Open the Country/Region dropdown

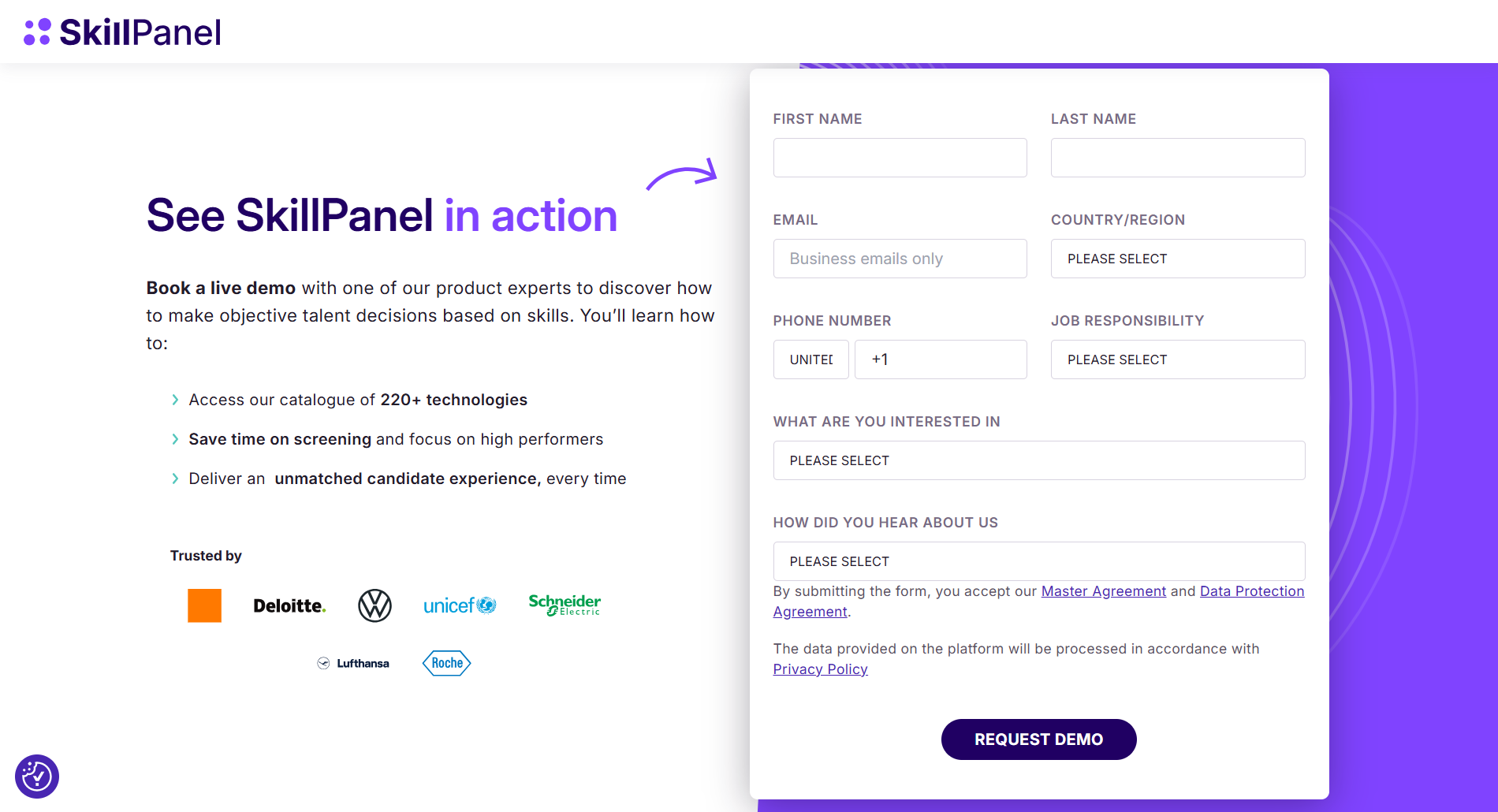[1177, 259]
